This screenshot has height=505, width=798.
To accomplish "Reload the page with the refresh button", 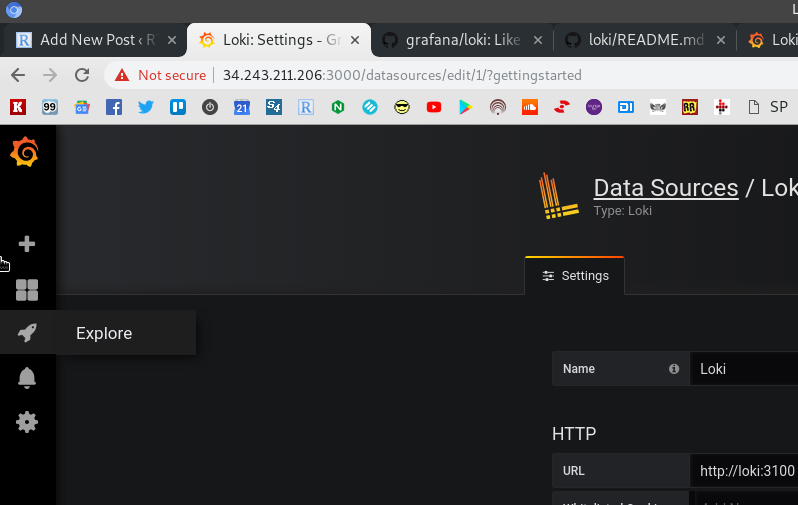I will point(82,75).
